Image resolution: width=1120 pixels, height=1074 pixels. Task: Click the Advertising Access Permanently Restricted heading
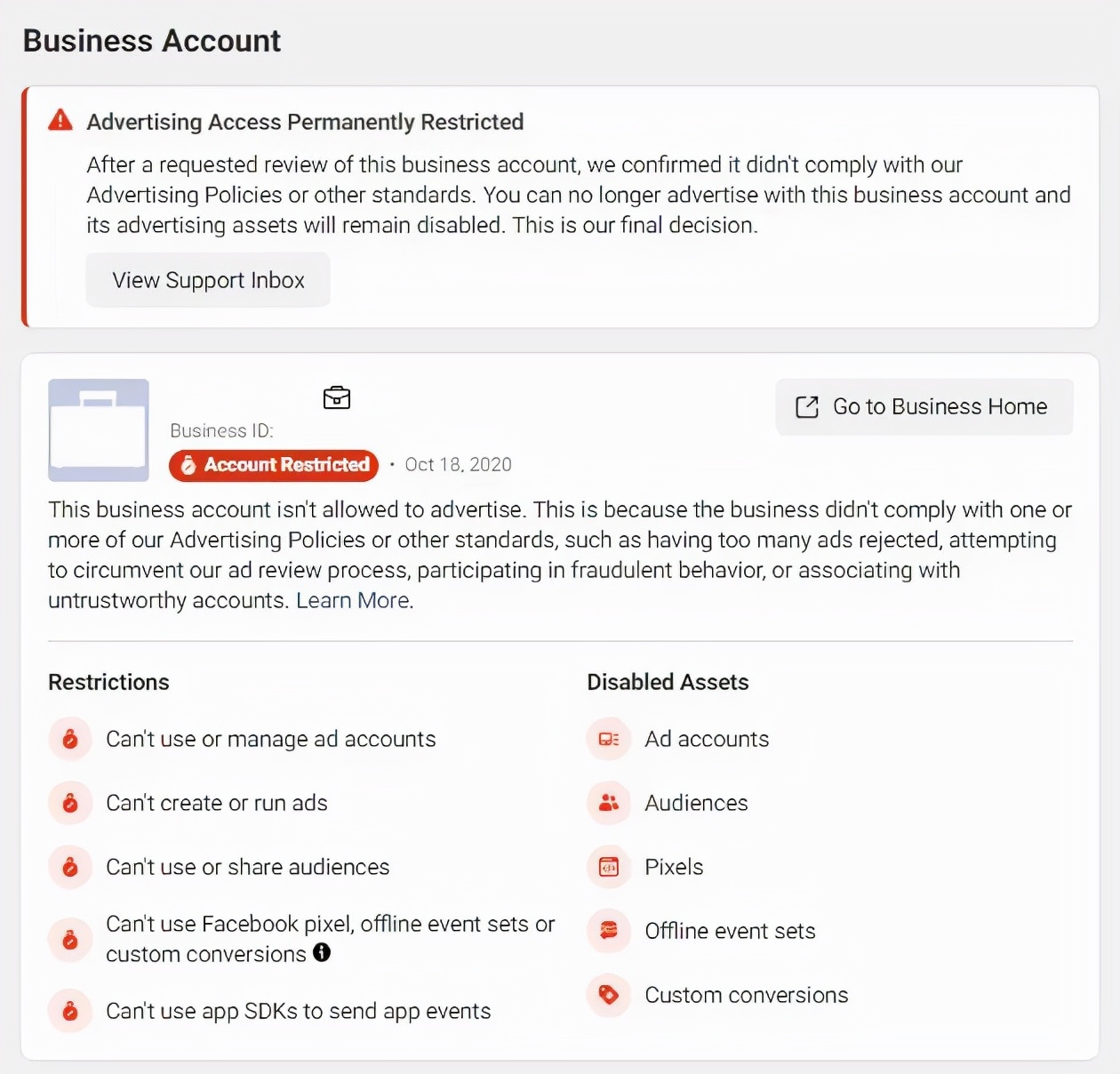tap(305, 122)
